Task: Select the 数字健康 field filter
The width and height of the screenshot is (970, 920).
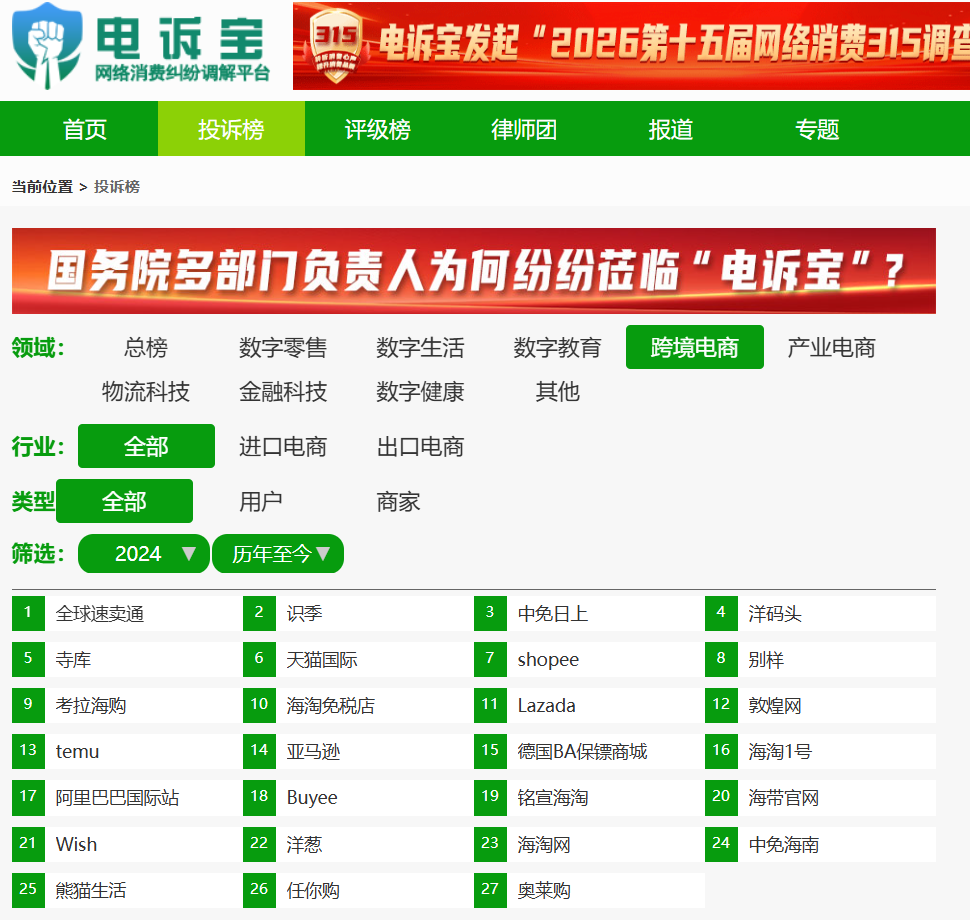Action: [x=420, y=392]
